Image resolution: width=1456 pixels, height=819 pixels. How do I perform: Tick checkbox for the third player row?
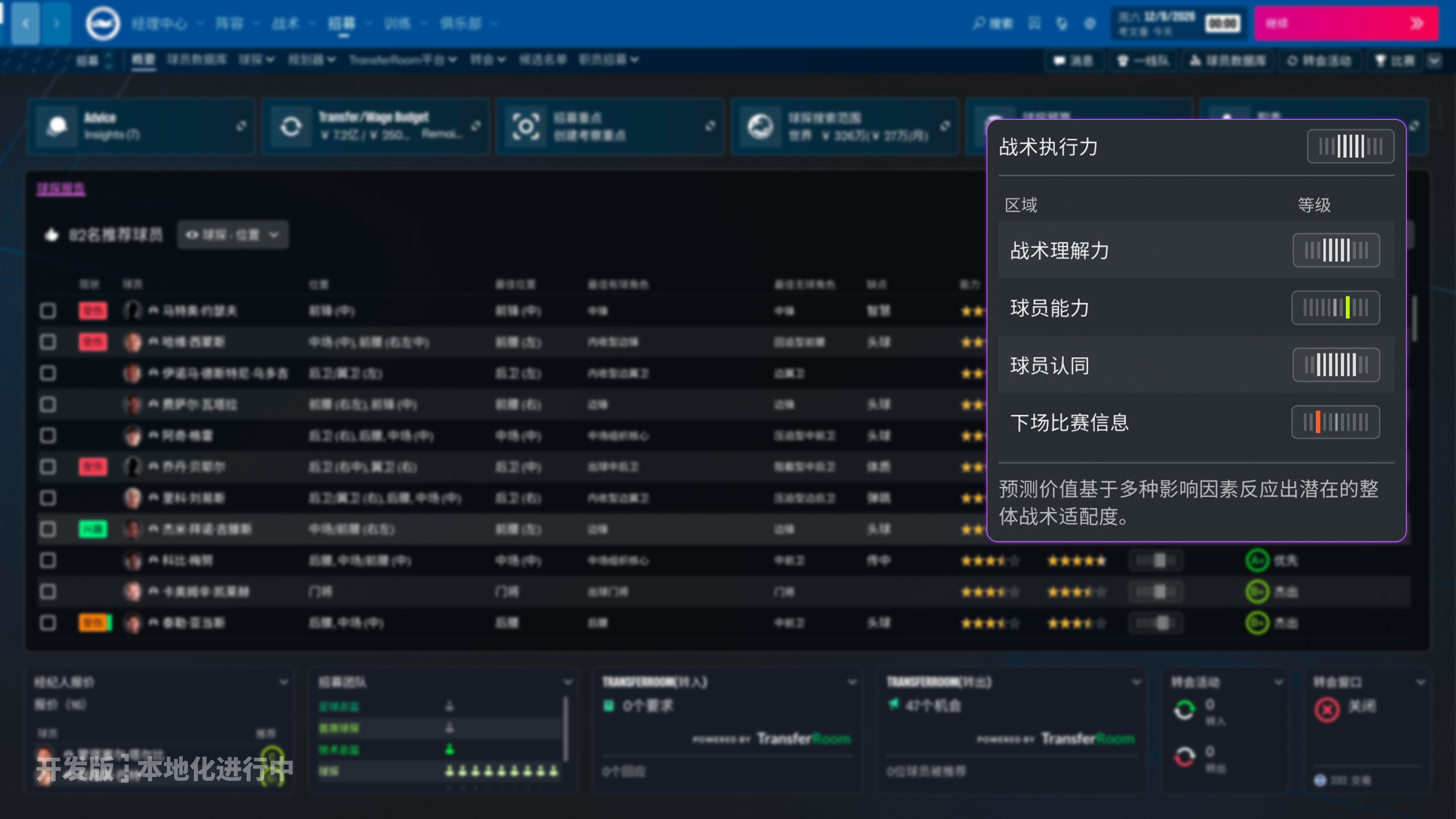(48, 373)
